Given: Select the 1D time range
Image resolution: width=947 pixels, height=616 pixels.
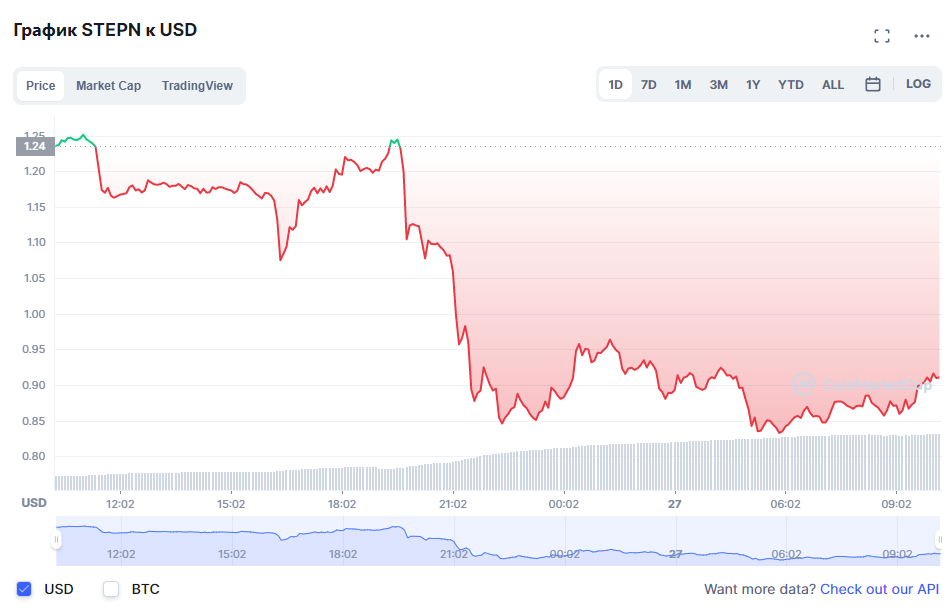Looking at the screenshot, I should tap(616, 85).
